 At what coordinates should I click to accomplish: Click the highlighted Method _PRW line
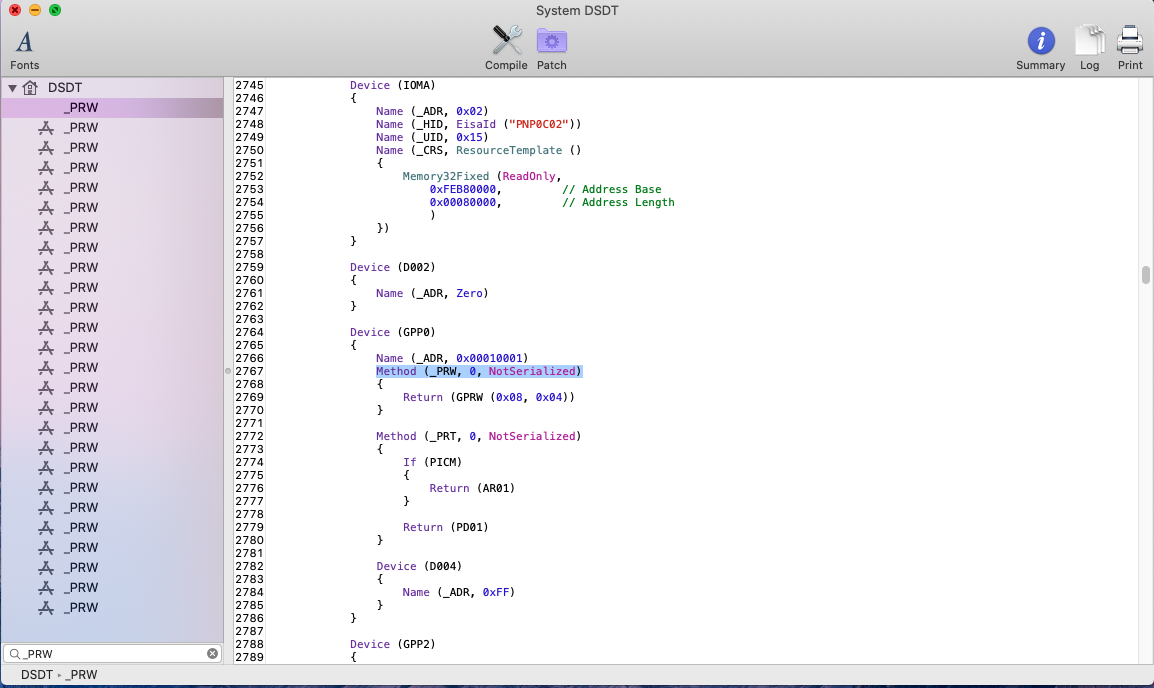pos(478,371)
